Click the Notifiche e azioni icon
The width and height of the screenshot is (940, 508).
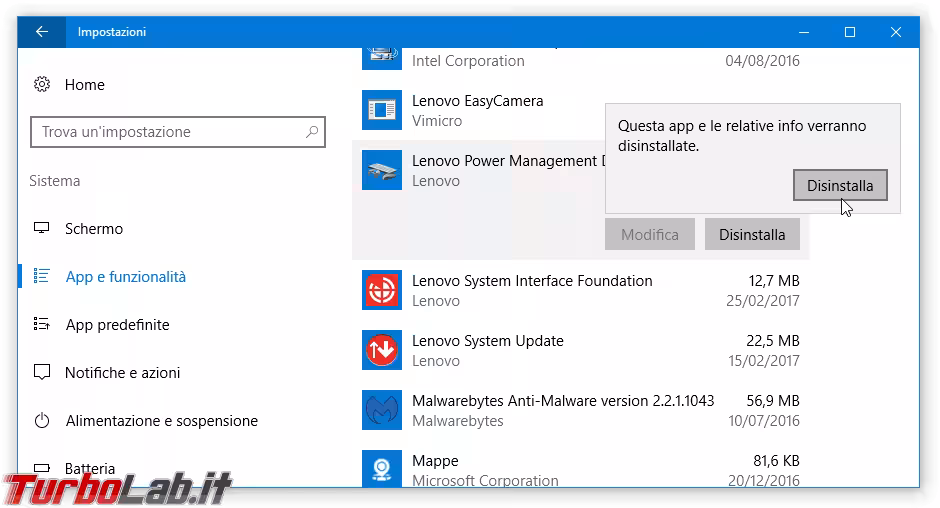42,373
